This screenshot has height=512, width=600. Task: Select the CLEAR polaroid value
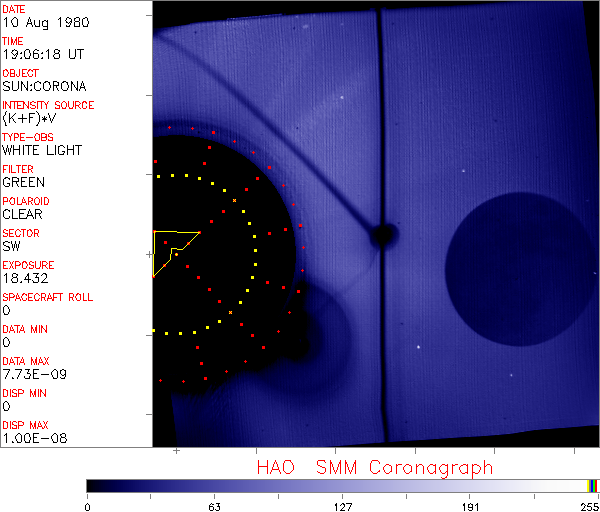click(23, 214)
